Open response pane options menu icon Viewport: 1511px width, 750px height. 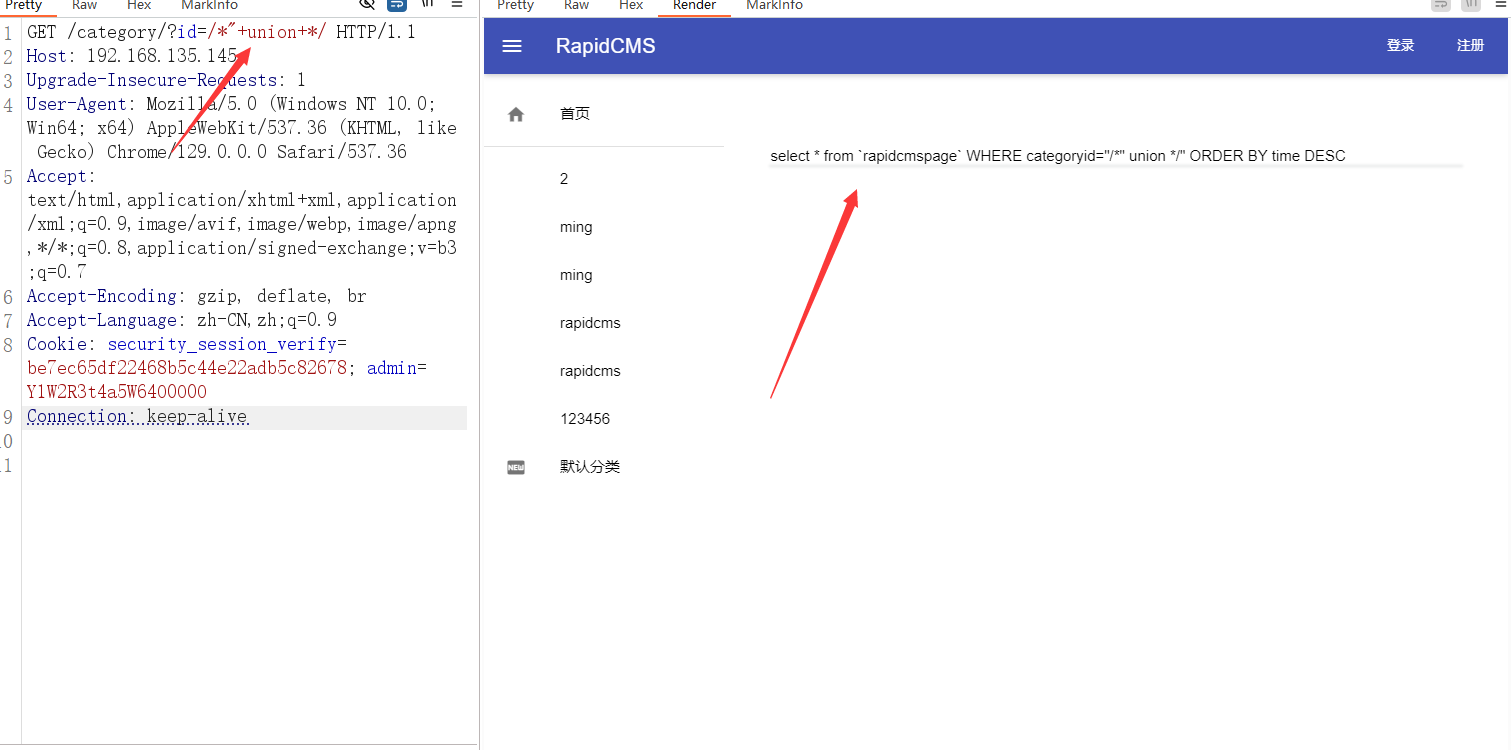click(x=1499, y=4)
